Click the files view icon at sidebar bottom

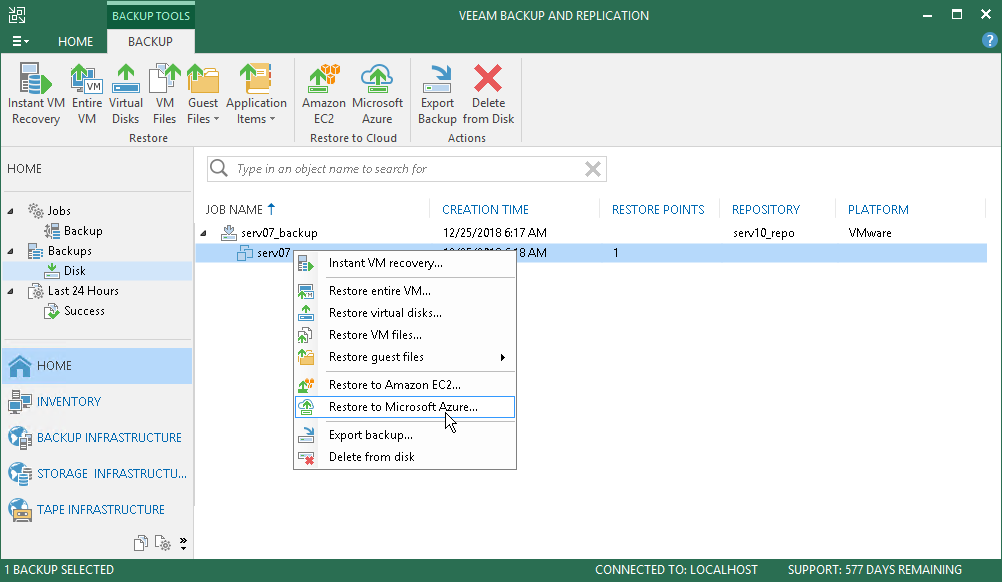point(141,543)
